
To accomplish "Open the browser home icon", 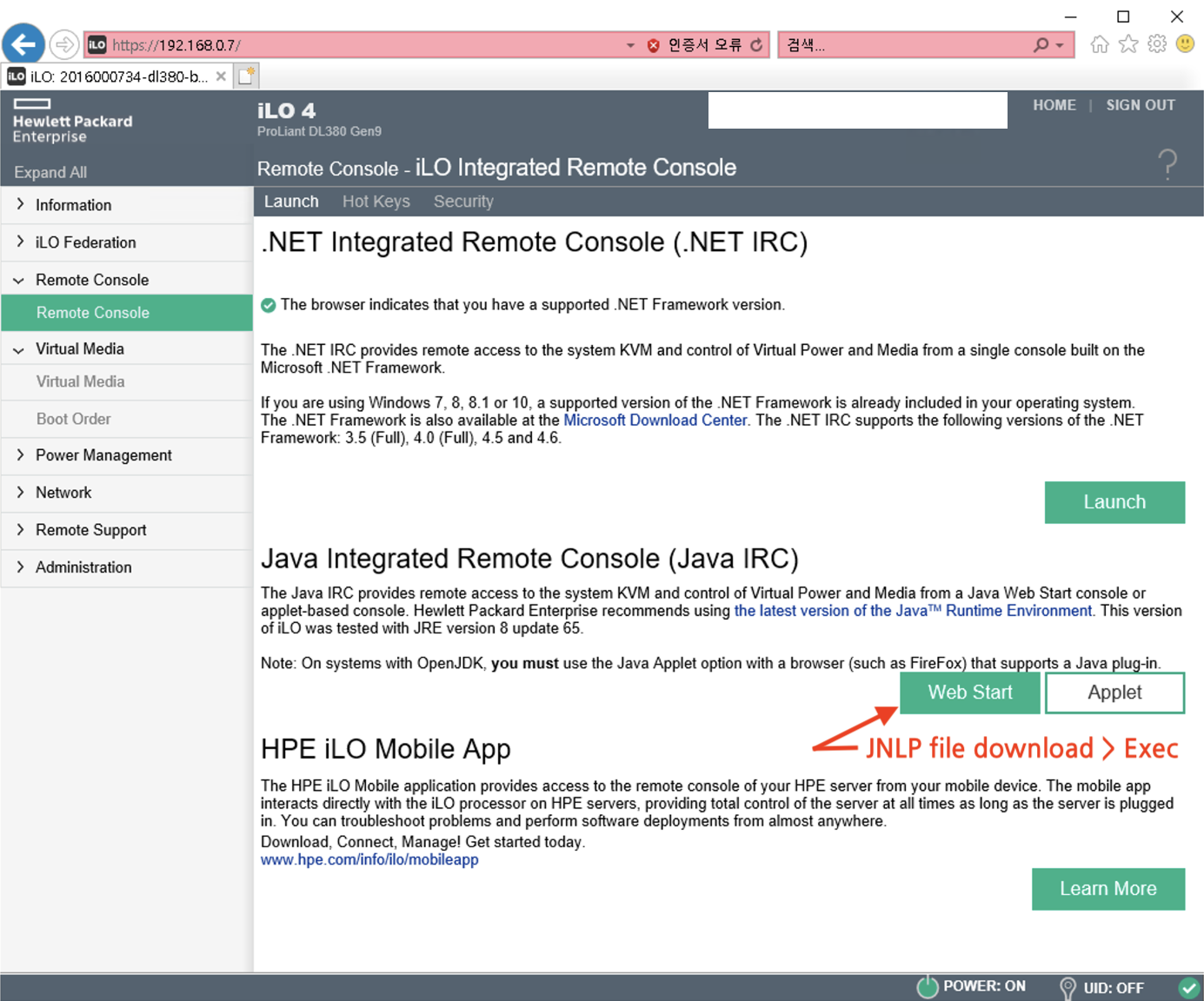I will [1100, 44].
